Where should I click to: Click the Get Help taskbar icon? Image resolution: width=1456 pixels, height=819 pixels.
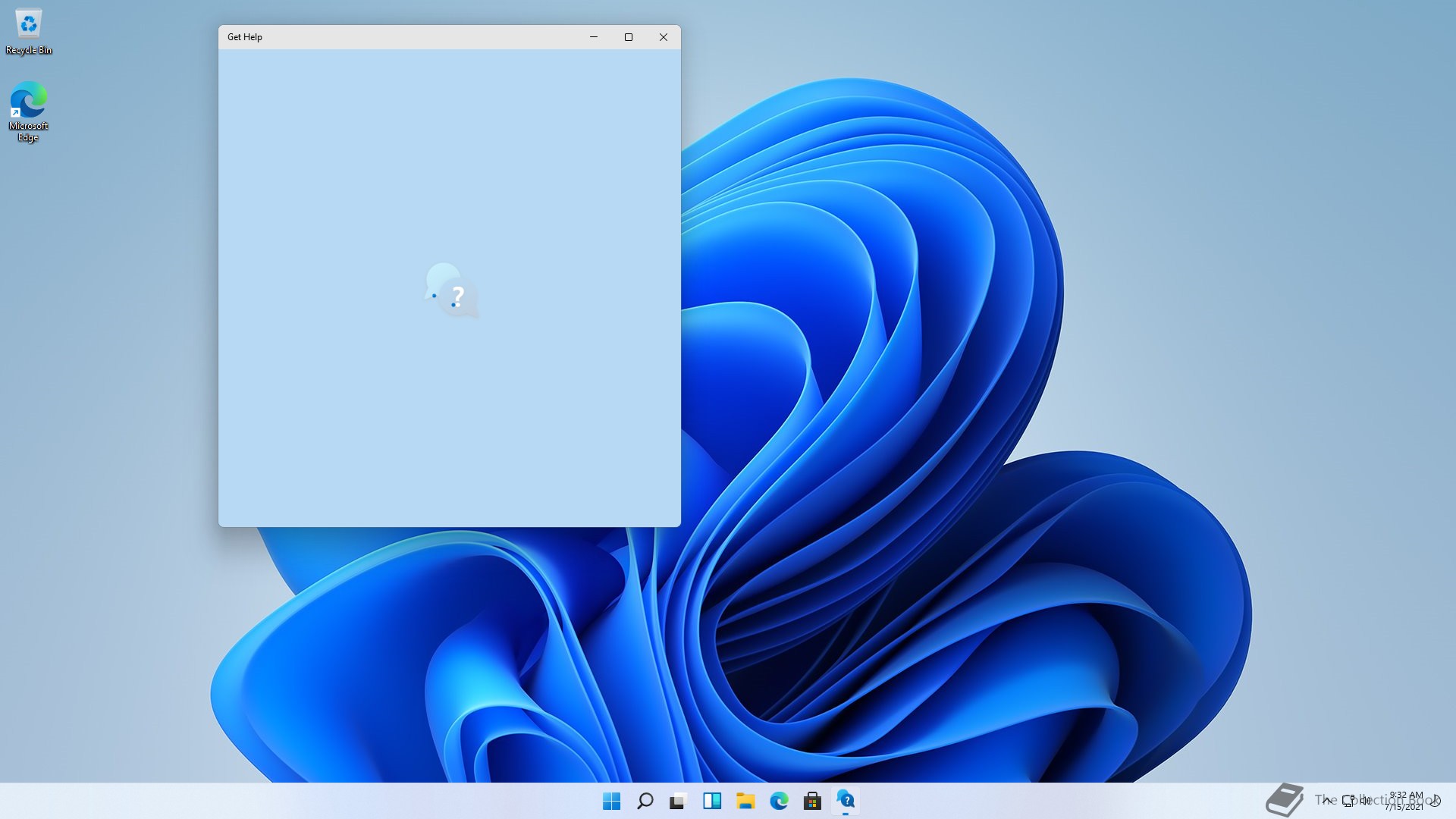point(846,800)
